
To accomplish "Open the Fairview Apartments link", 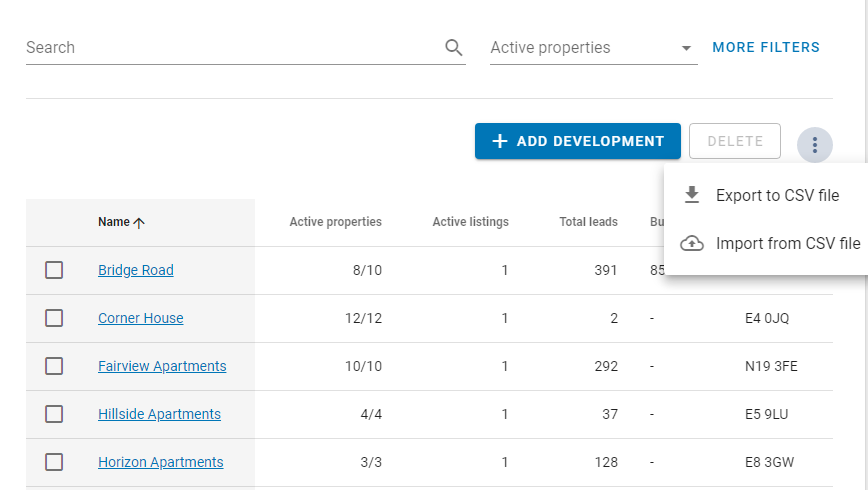I will coord(162,366).
